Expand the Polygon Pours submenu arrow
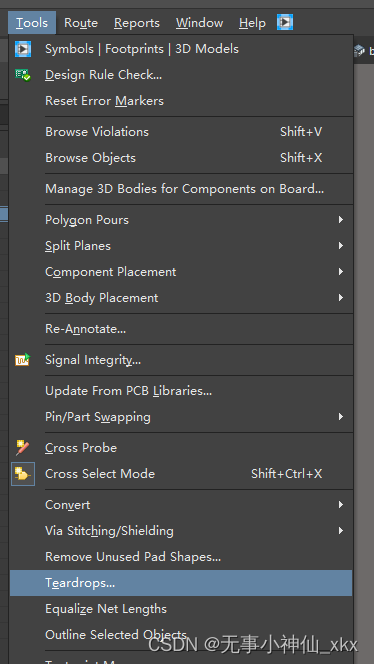Image resolution: width=374 pixels, height=664 pixels. (x=341, y=219)
